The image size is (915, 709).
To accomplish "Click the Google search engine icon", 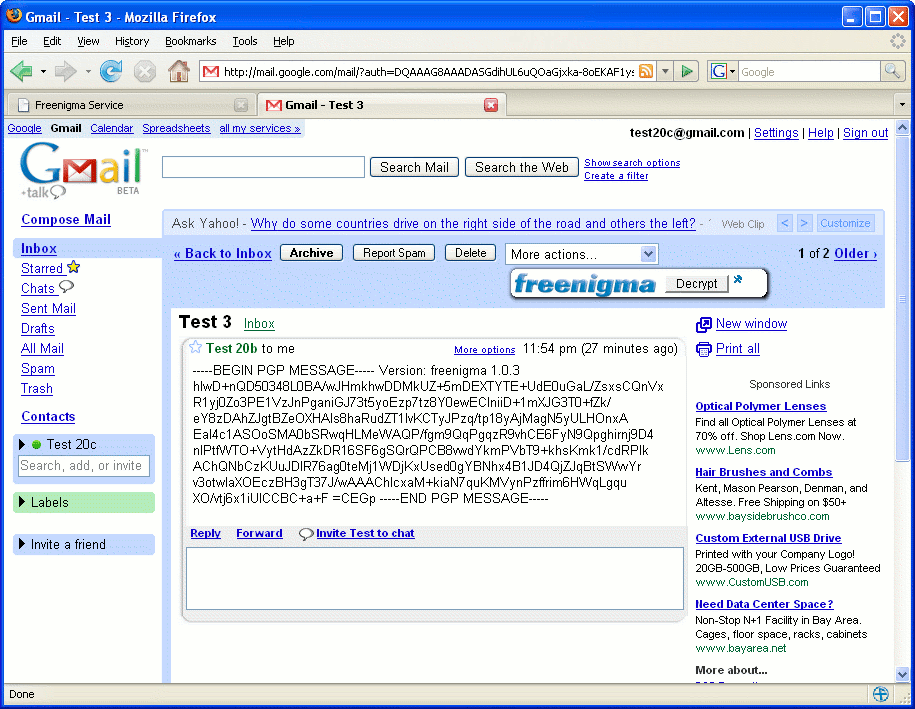I will (718, 71).
